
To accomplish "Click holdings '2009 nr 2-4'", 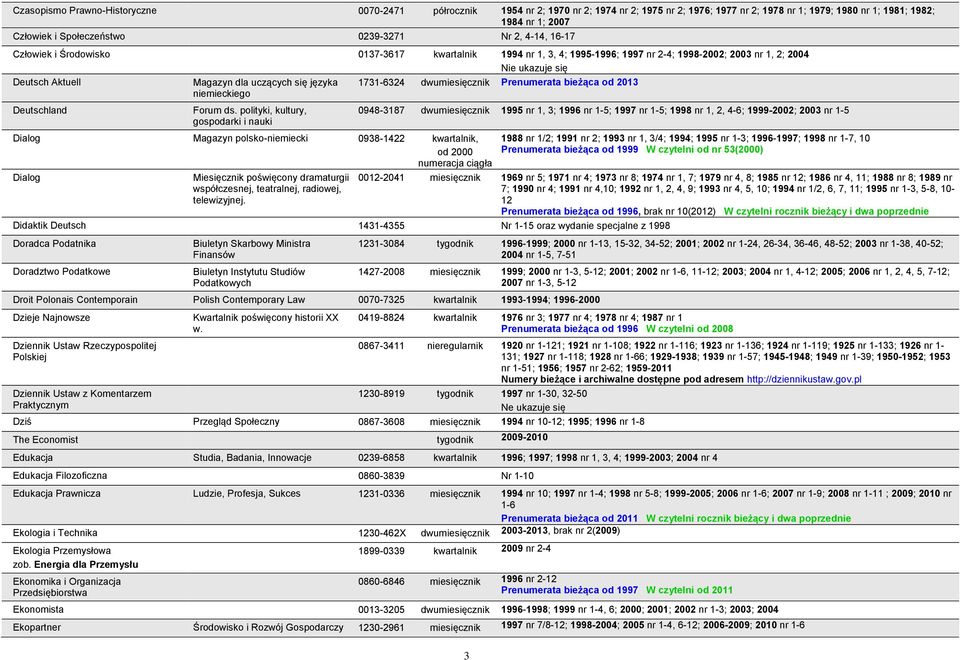I will click(x=526, y=549).
